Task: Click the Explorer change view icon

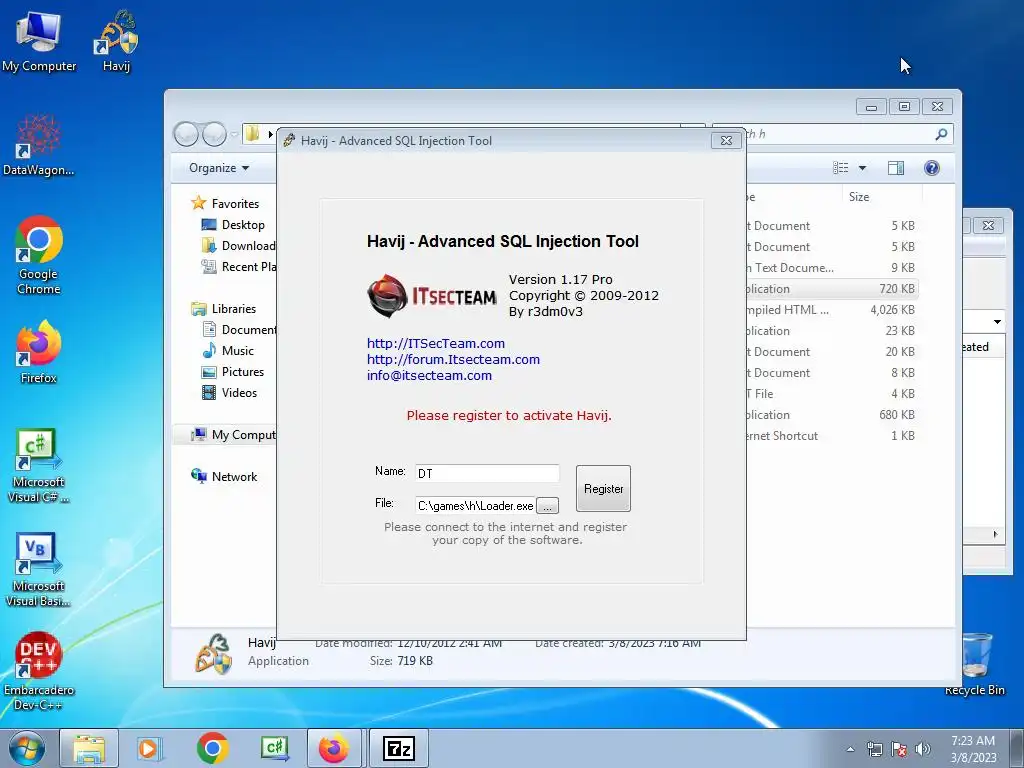Action: 840,168
